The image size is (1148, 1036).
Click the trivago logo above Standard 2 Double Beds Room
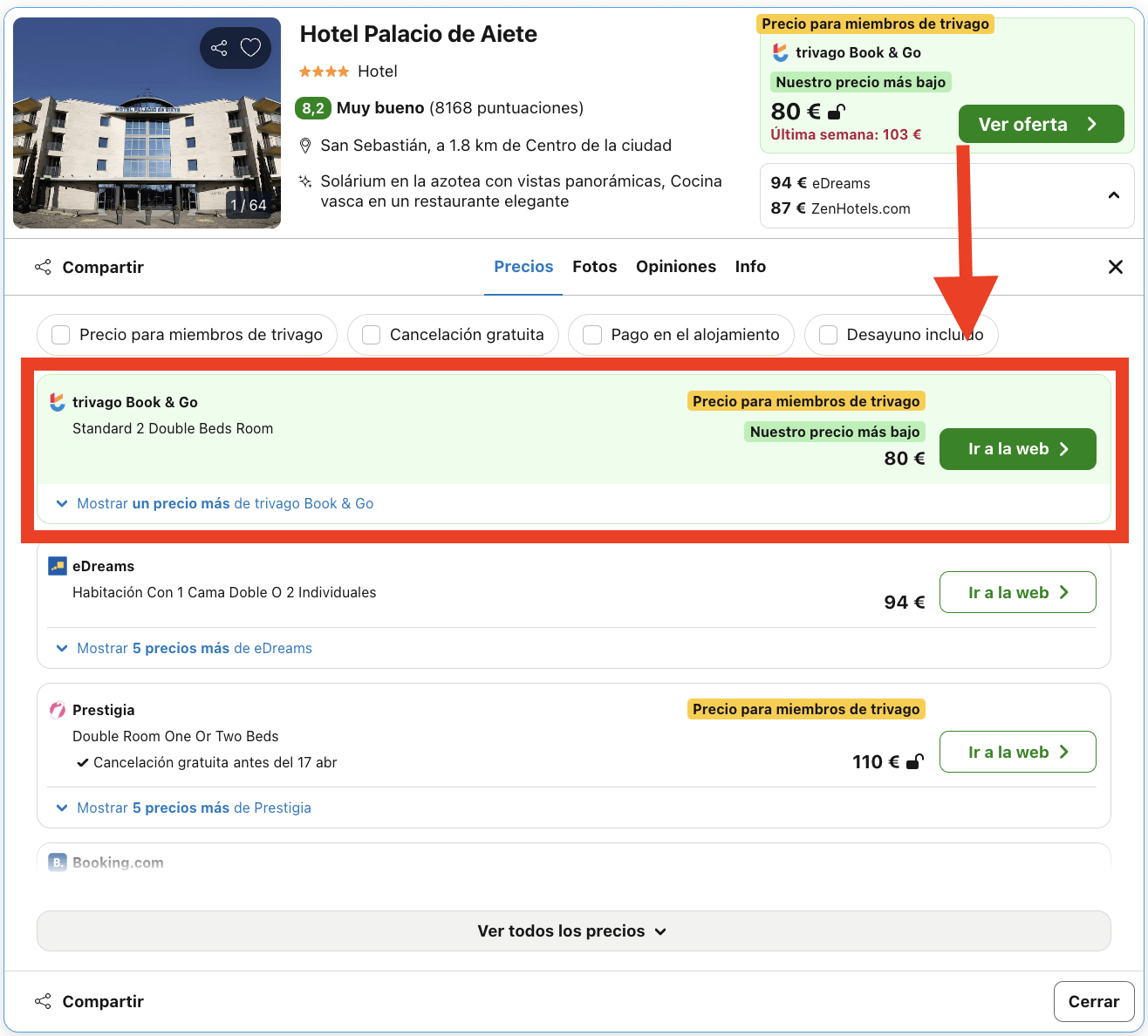pos(58,402)
